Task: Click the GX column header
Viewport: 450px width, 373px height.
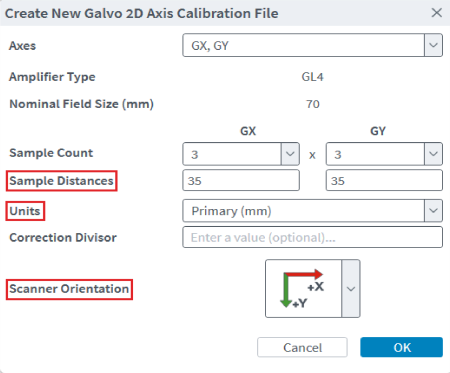Action: (248, 131)
